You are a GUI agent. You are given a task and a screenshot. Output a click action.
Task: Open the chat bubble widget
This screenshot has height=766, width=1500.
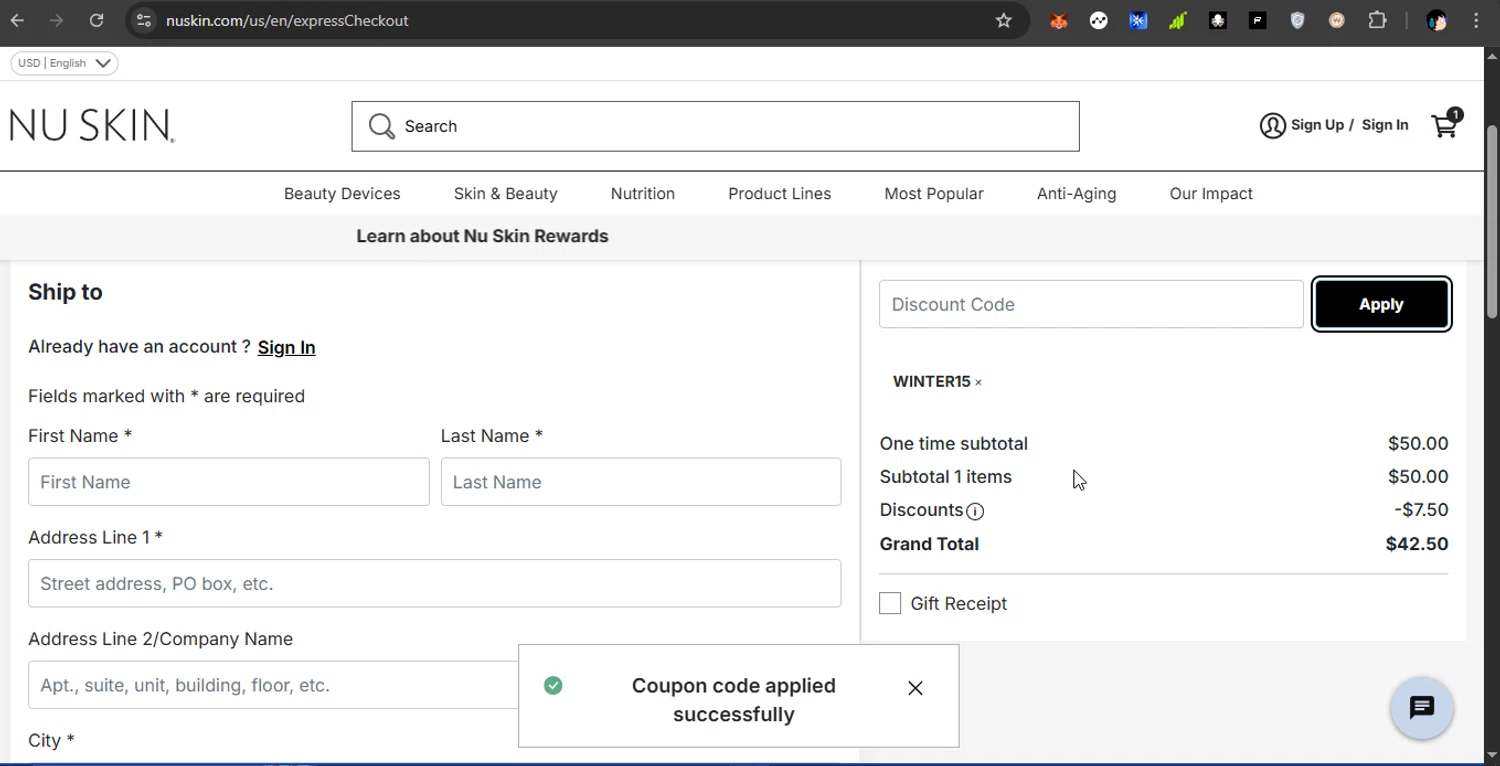[1422, 707]
